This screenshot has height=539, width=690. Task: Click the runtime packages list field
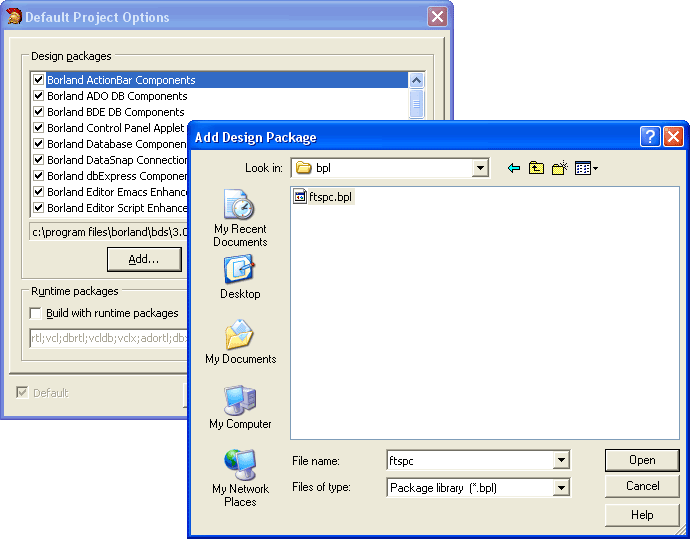tap(109, 338)
